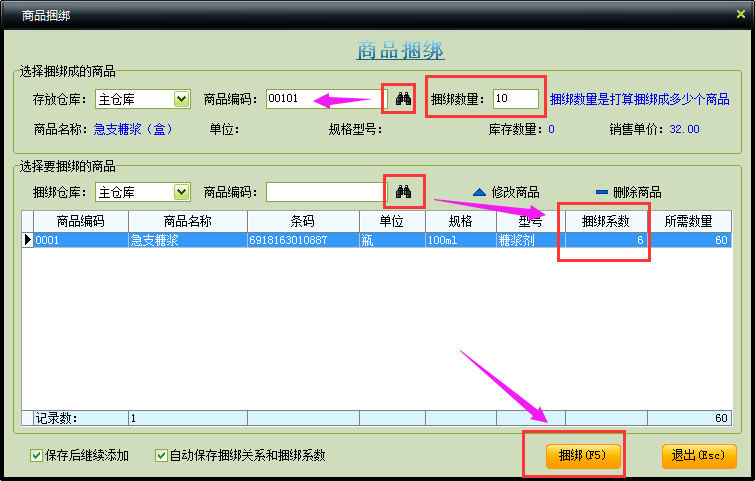
Task: Click the product name 急支糖浆（盒）
Action: click(x=132, y=129)
